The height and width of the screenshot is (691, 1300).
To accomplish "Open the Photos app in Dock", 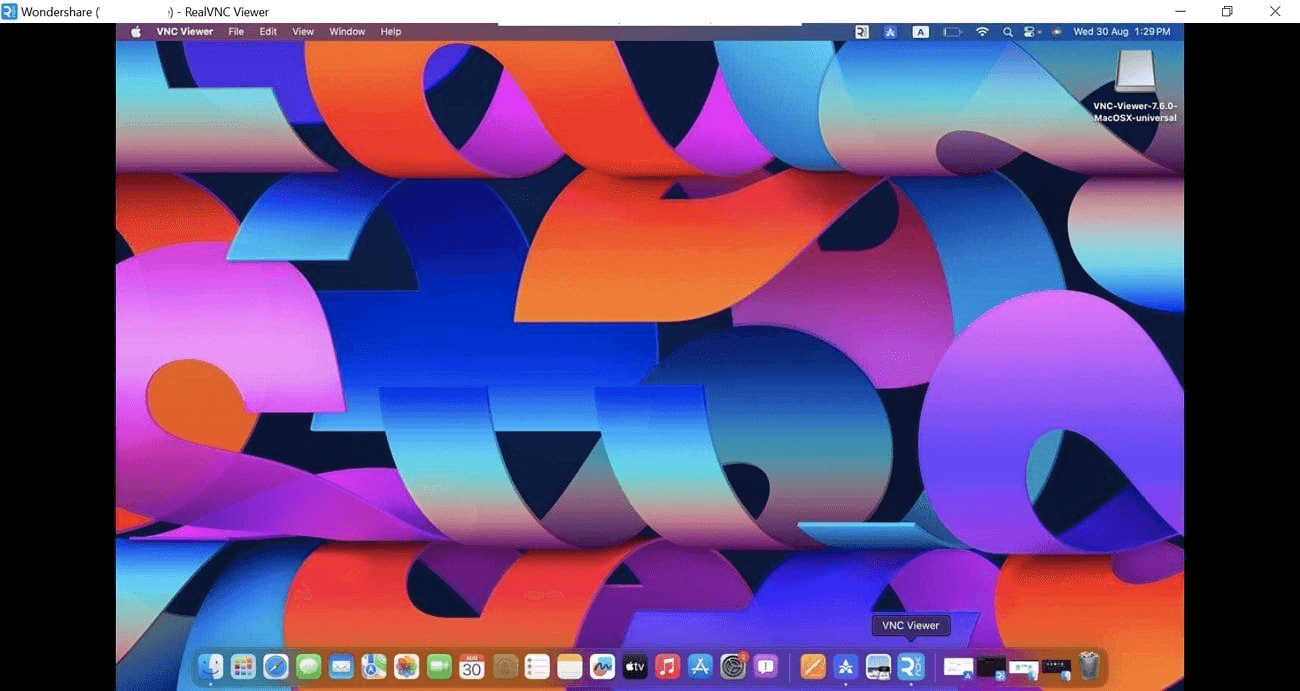I will (406, 666).
